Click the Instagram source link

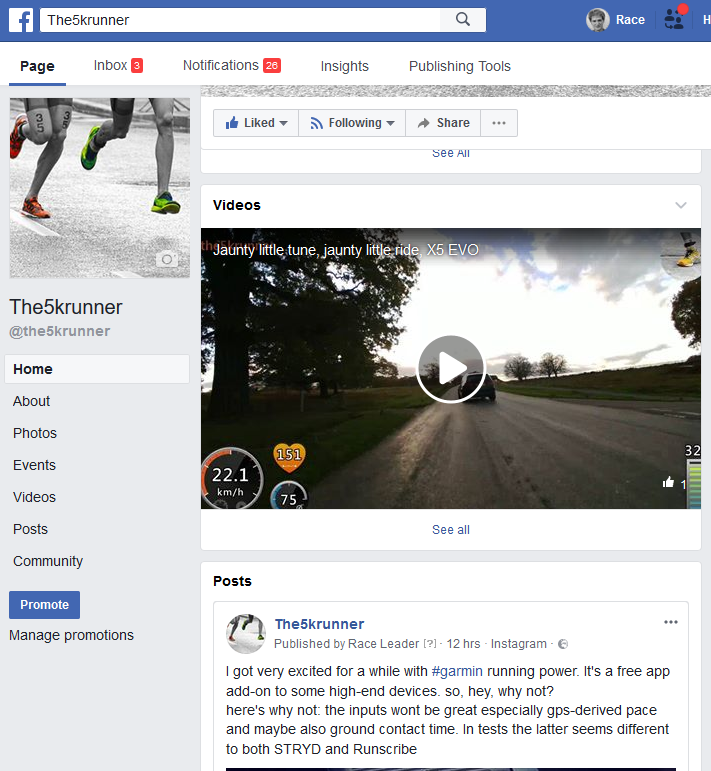pyautogui.click(x=518, y=644)
